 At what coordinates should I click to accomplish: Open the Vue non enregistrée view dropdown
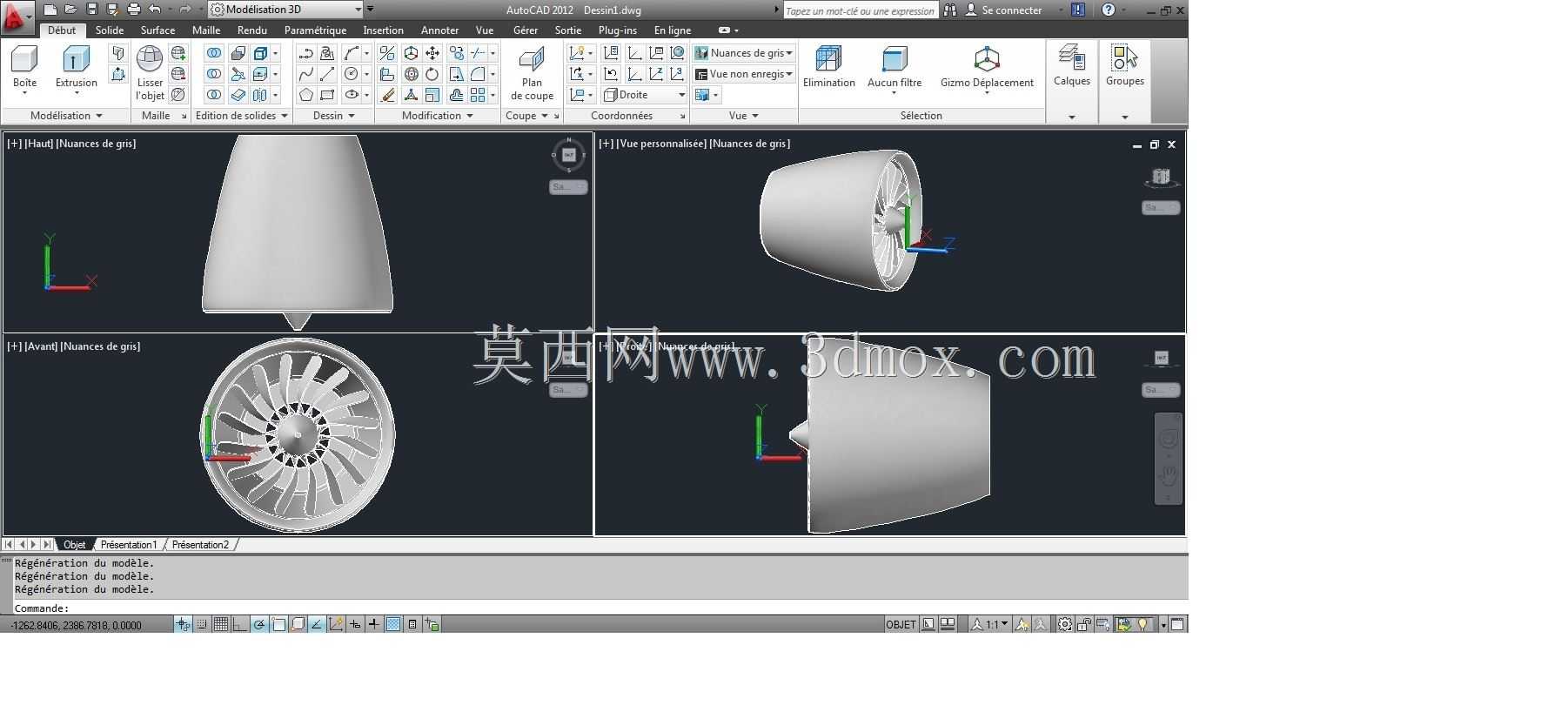click(744, 74)
